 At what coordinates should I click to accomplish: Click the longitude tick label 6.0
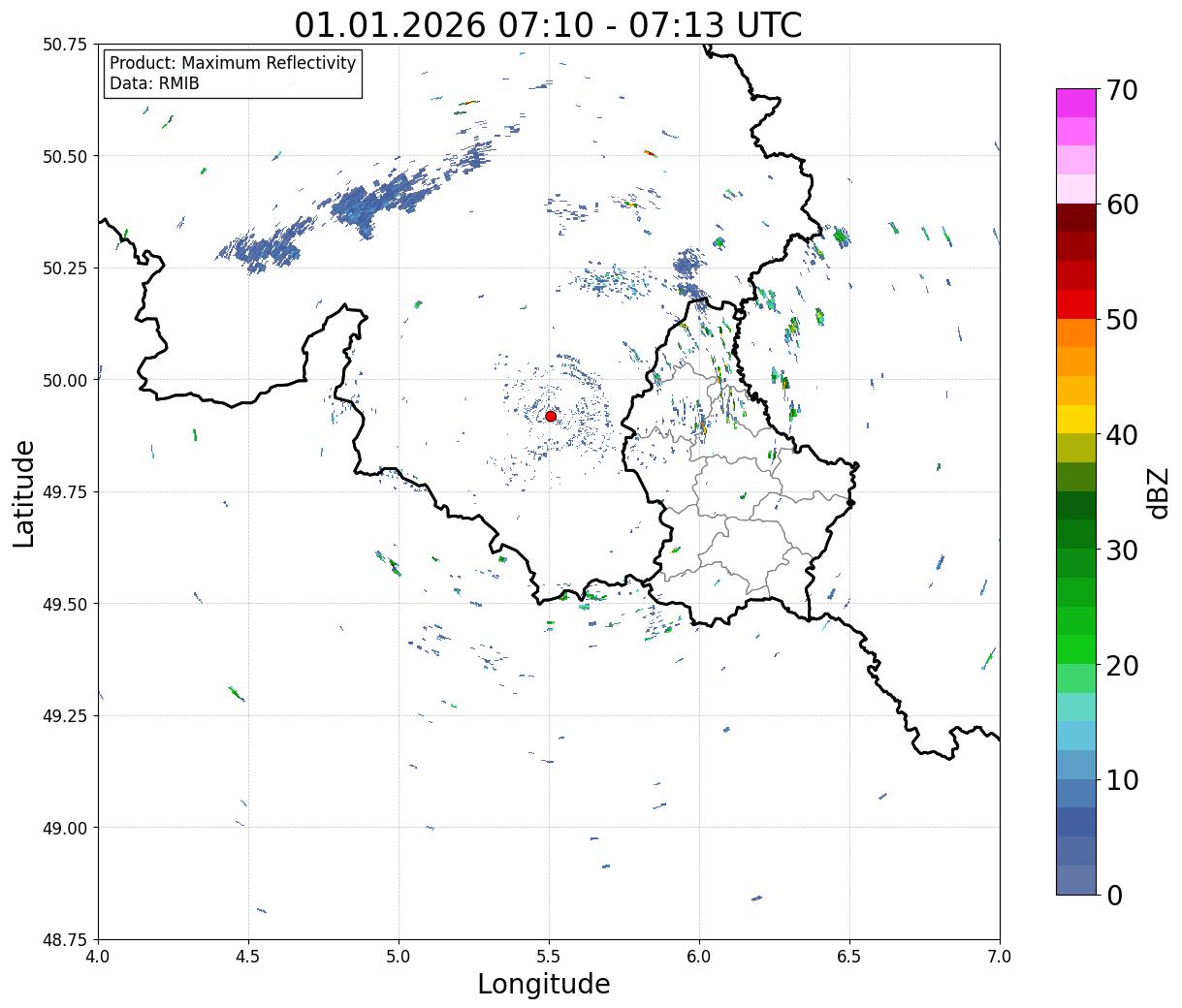click(x=699, y=957)
